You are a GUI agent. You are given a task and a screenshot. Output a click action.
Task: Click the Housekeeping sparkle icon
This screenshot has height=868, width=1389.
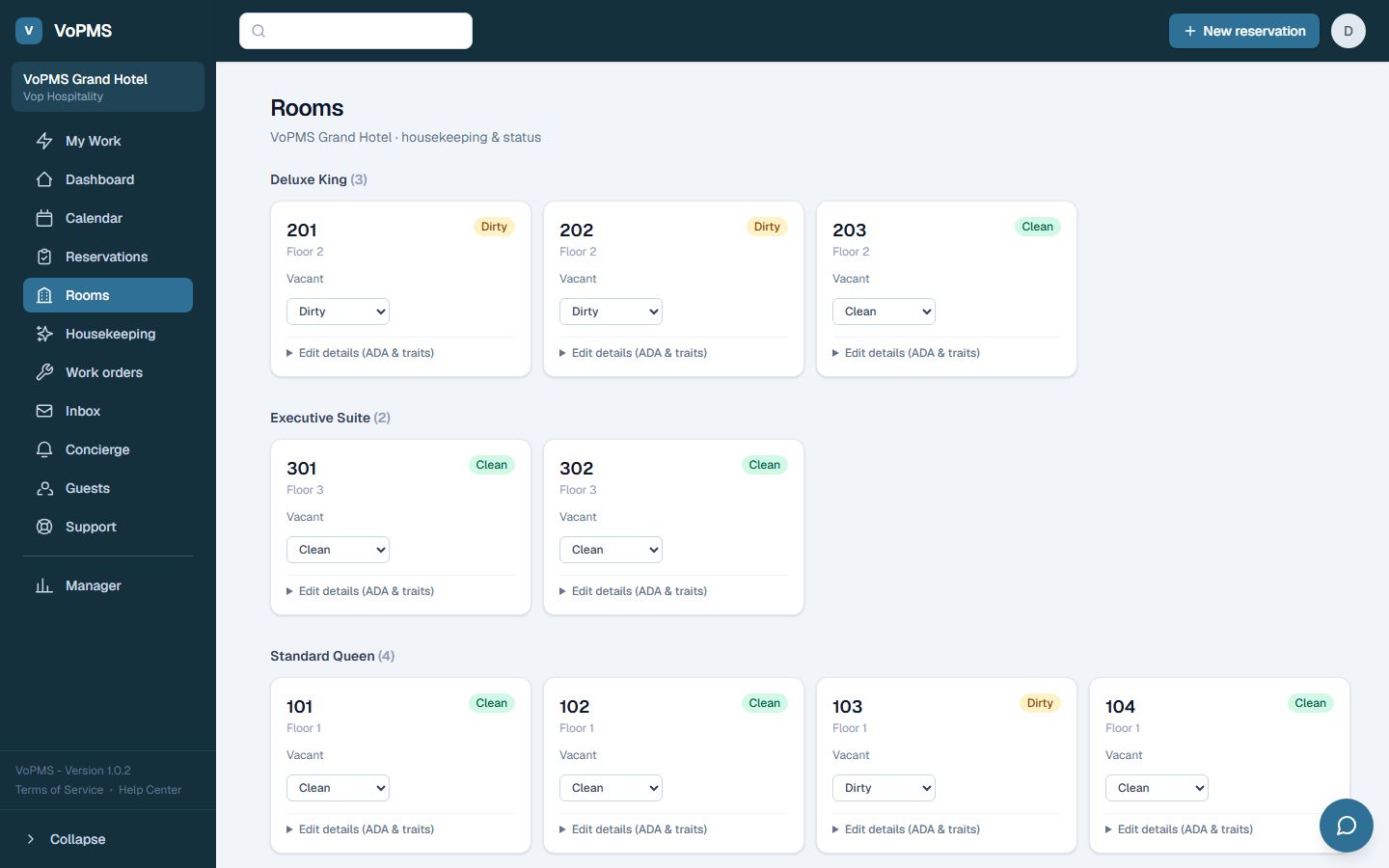click(44, 334)
